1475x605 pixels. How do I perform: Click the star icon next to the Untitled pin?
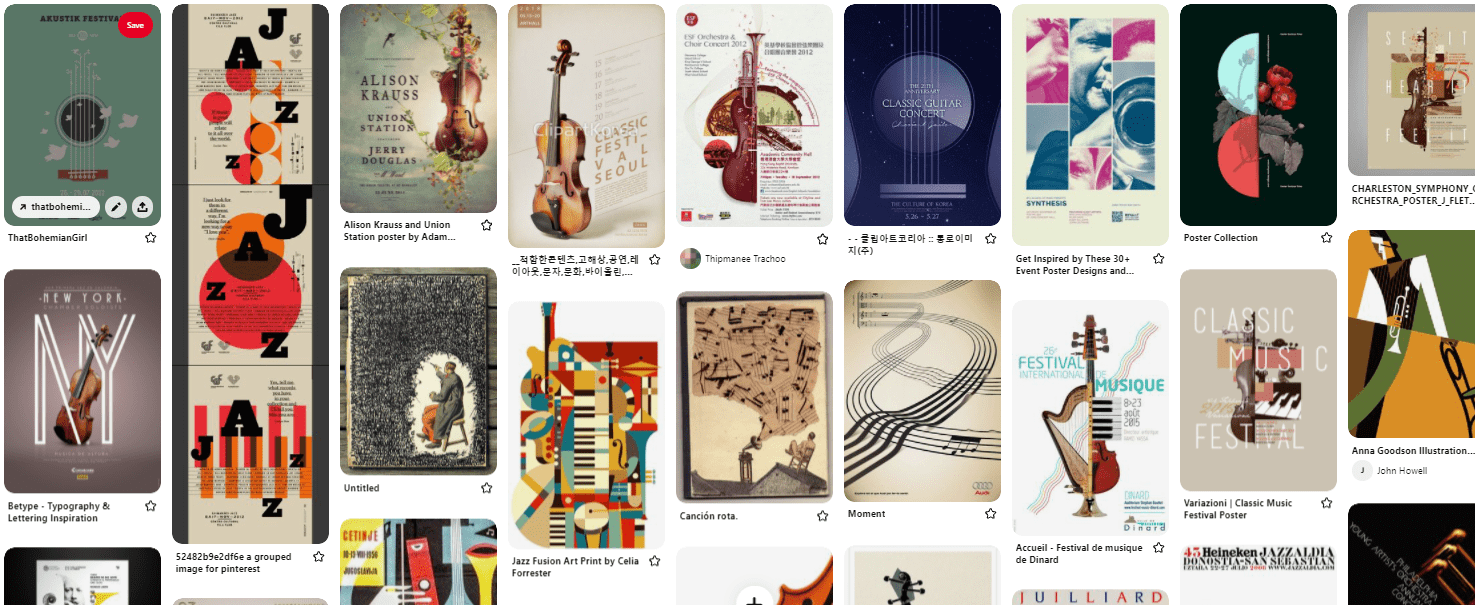click(486, 488)
